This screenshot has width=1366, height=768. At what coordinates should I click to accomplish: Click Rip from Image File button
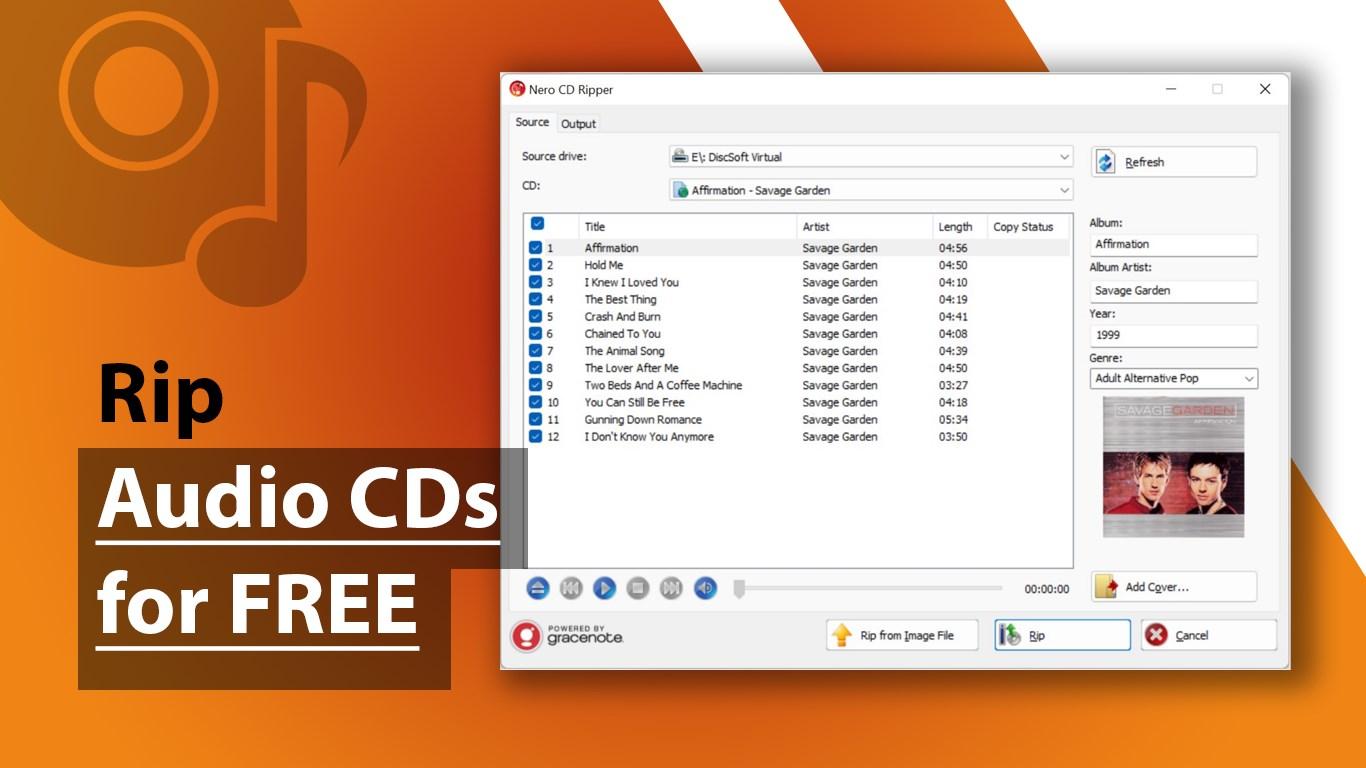pos(902,636)
